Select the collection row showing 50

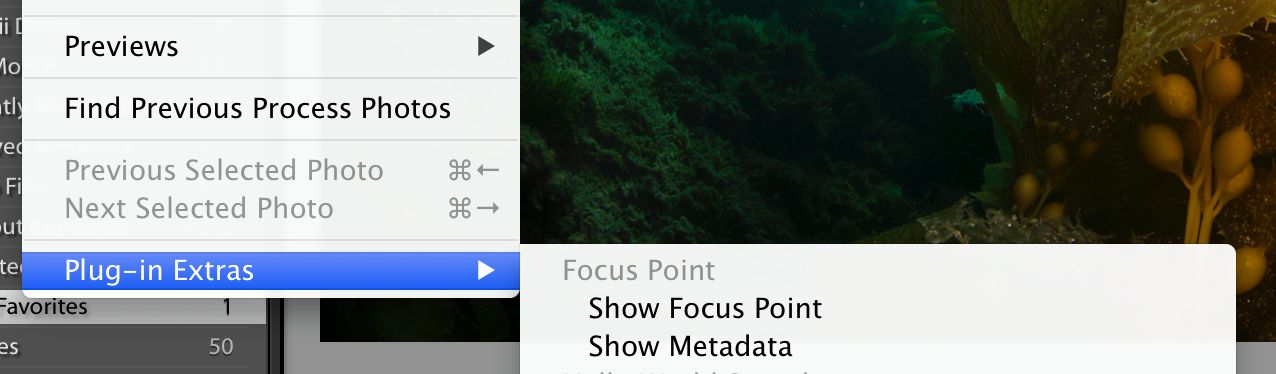coord(133,346)
